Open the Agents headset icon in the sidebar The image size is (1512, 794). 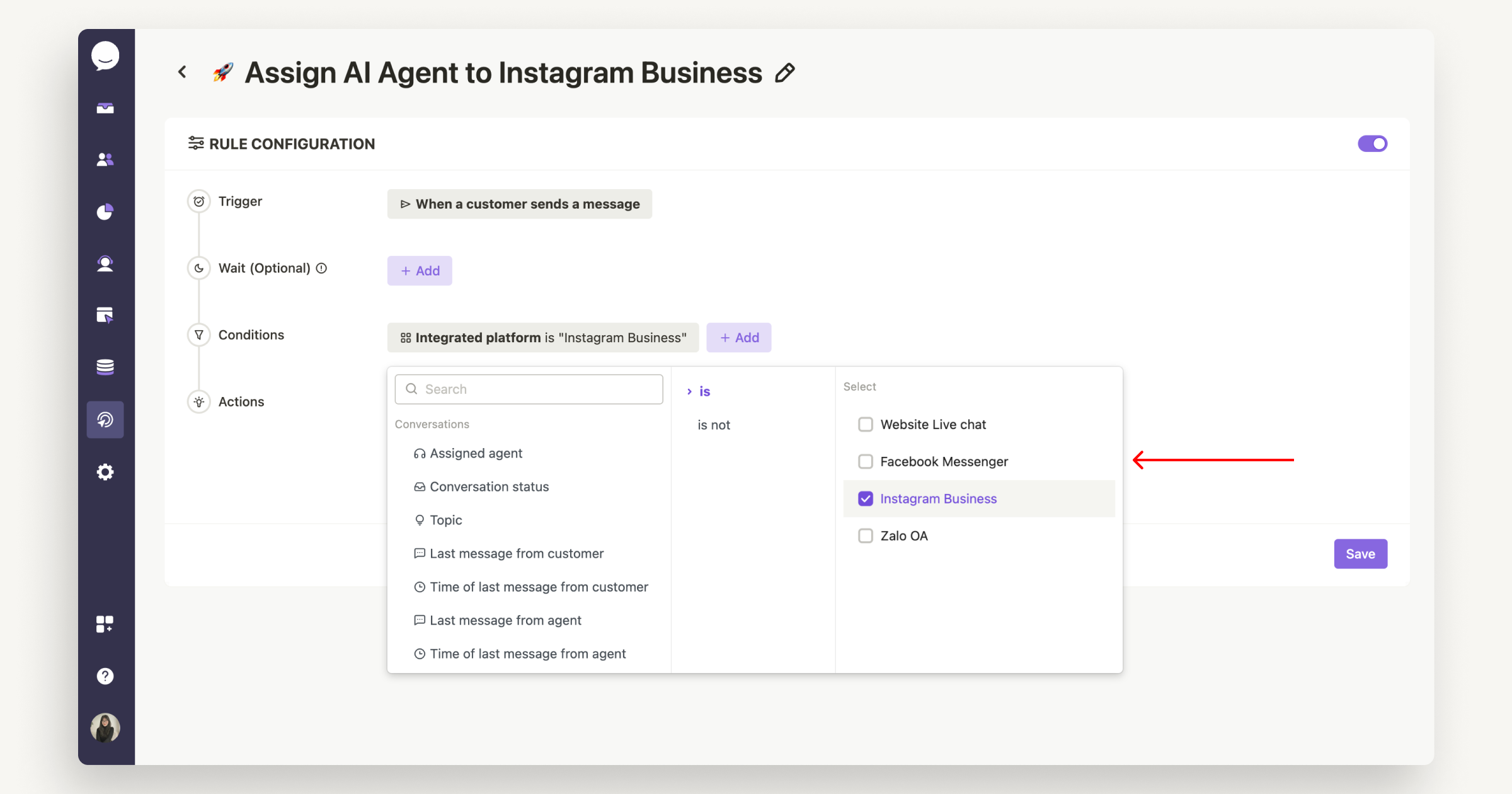(x=105, y=263)
